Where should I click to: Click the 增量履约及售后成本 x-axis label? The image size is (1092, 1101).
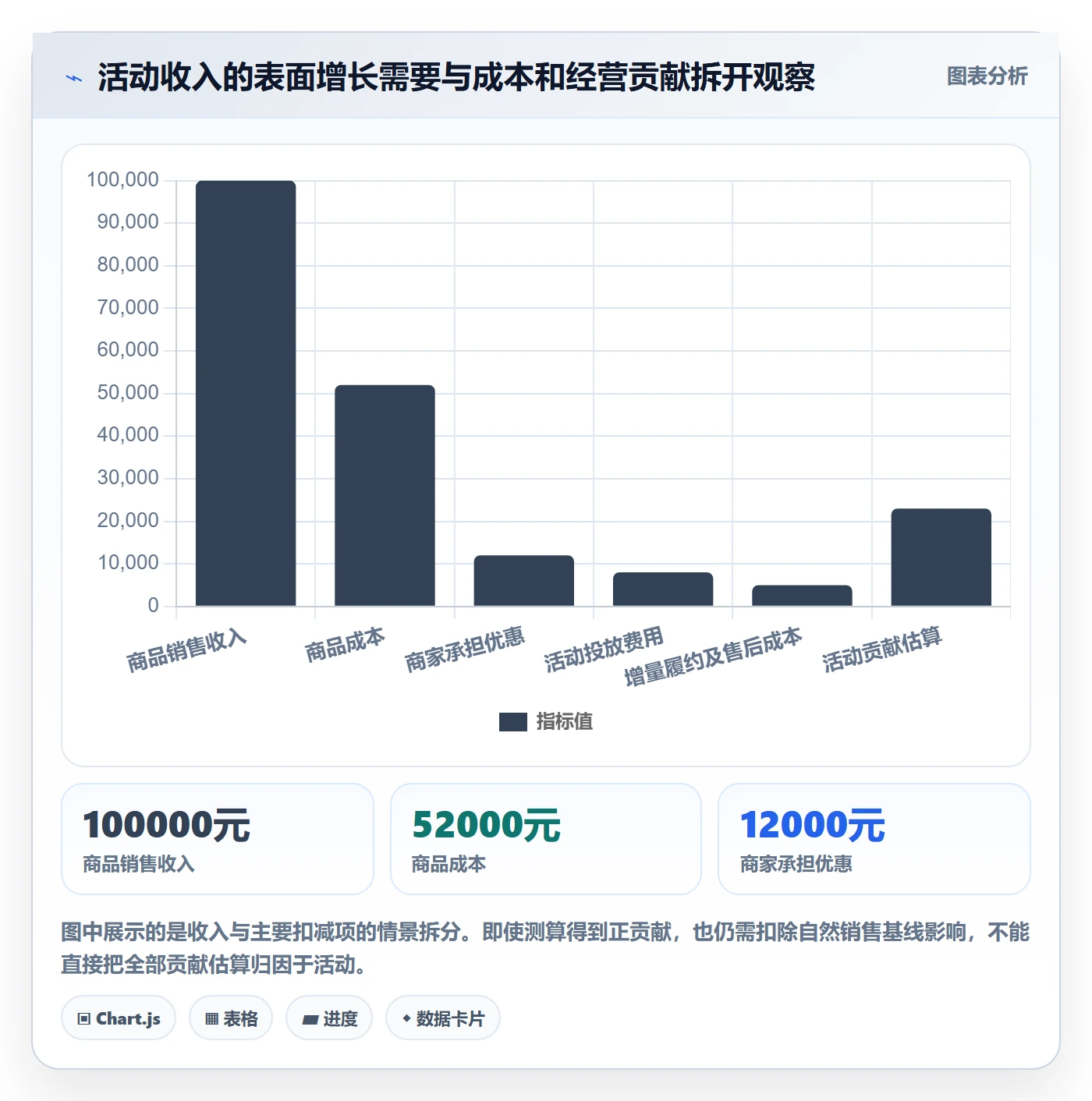click(713, 657)
